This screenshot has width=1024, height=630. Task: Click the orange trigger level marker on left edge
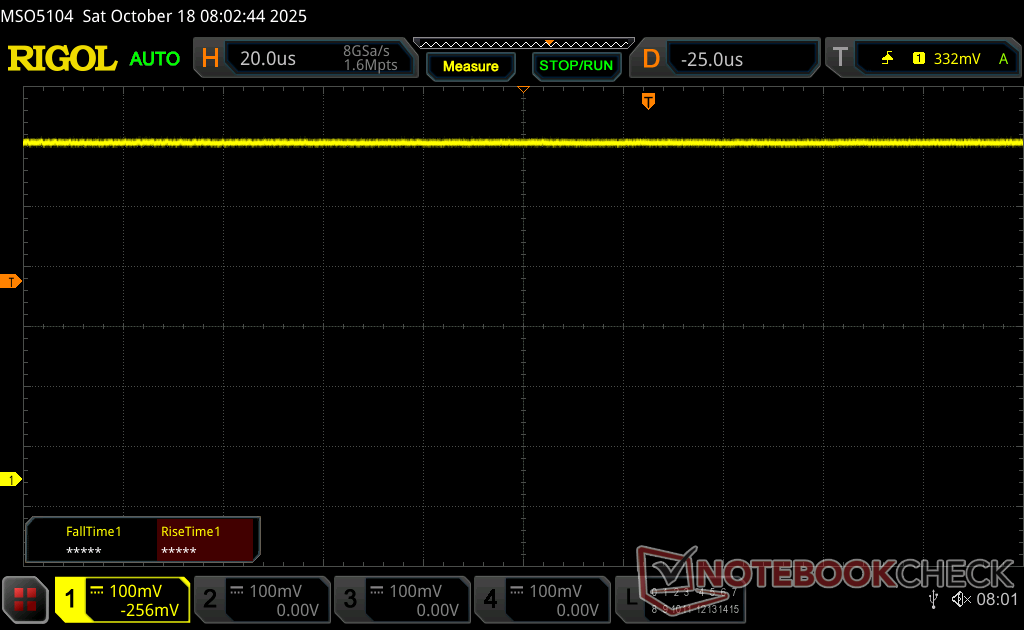(12, 282)
